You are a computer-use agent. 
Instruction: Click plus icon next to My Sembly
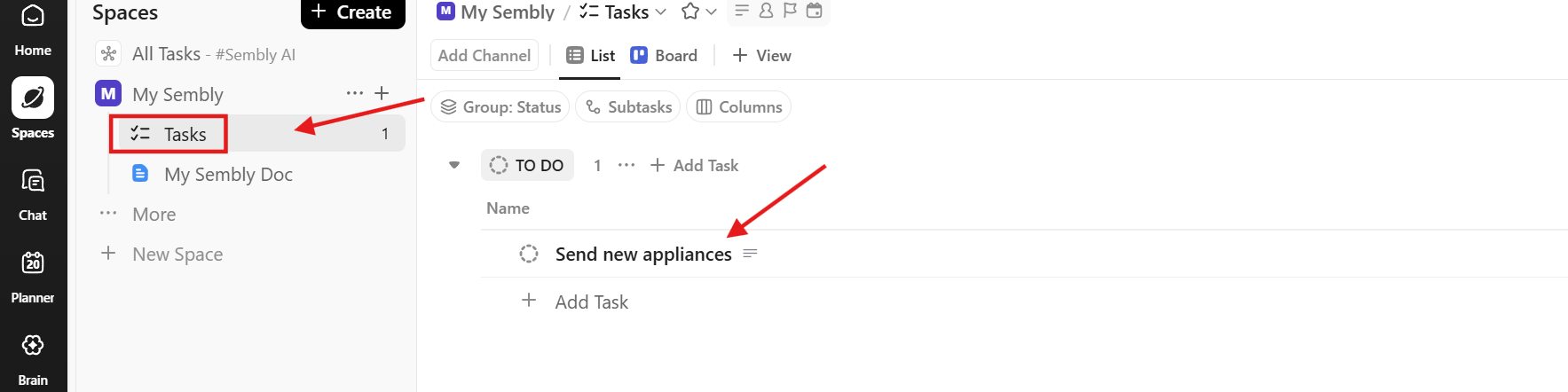point(382,93)
